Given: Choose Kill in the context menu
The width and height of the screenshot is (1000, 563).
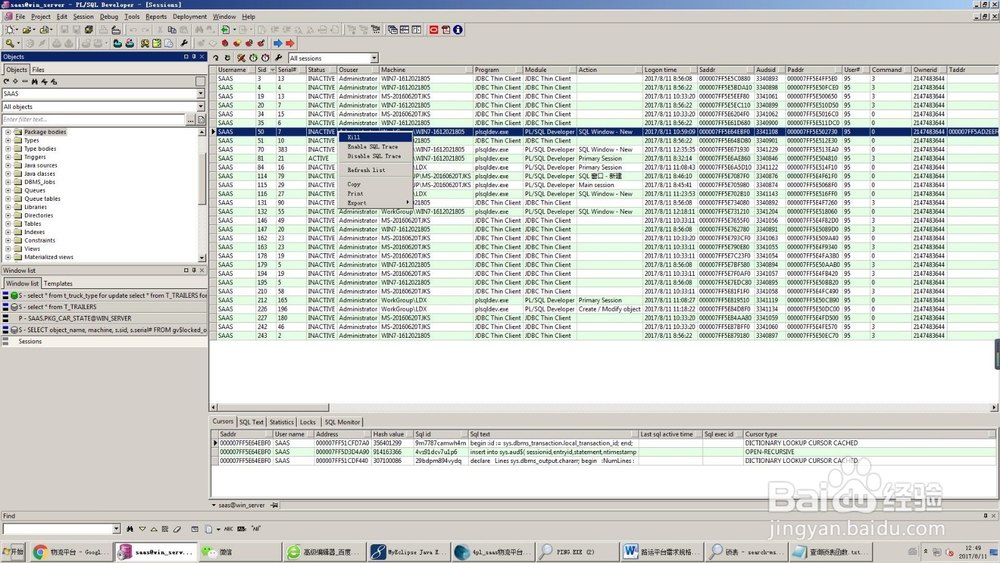Looking at the screenshot, I should pyautogui.click(x=376, y=137).
